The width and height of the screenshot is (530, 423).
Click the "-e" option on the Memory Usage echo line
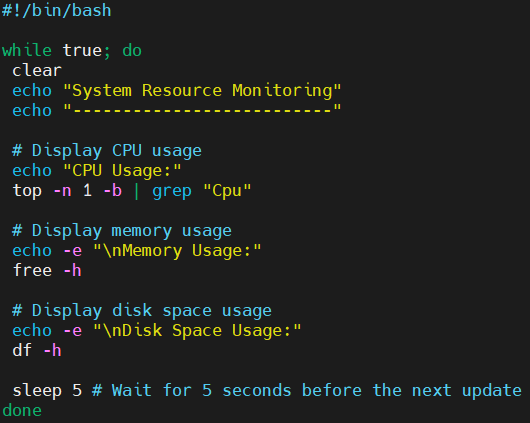point(72,251)
